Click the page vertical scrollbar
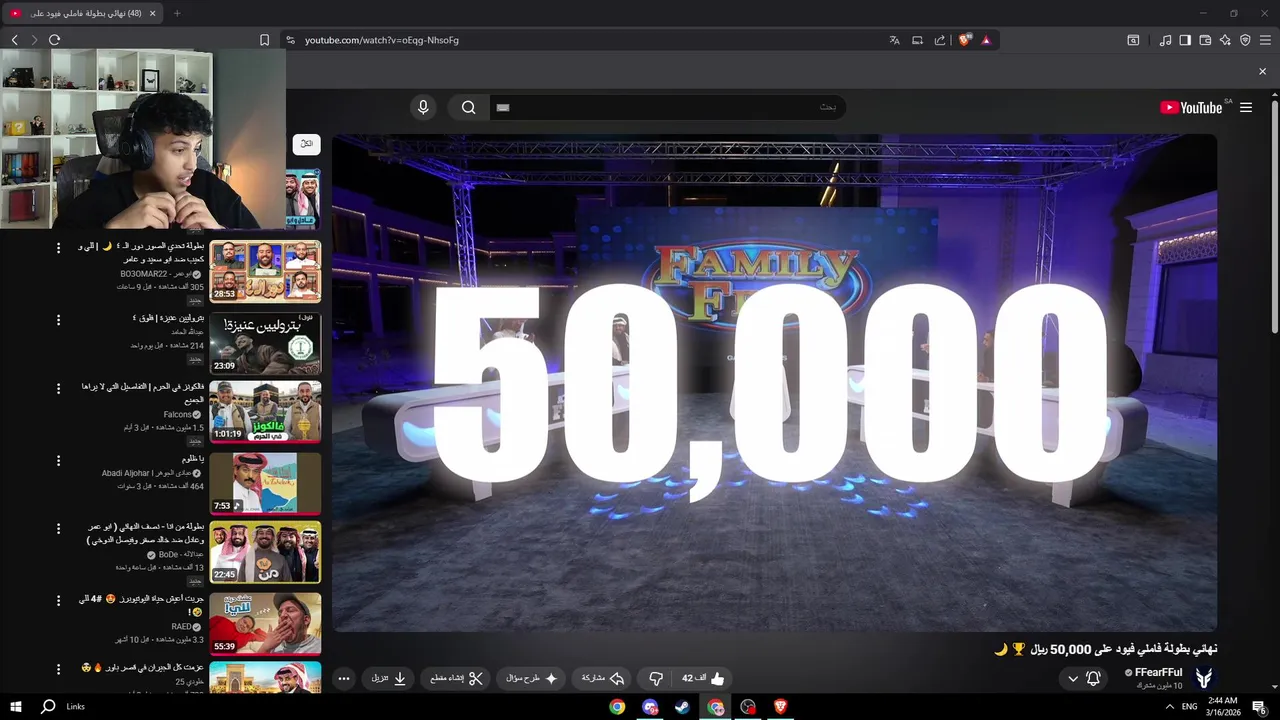The image size is (1280, 720). point(1274,215)
